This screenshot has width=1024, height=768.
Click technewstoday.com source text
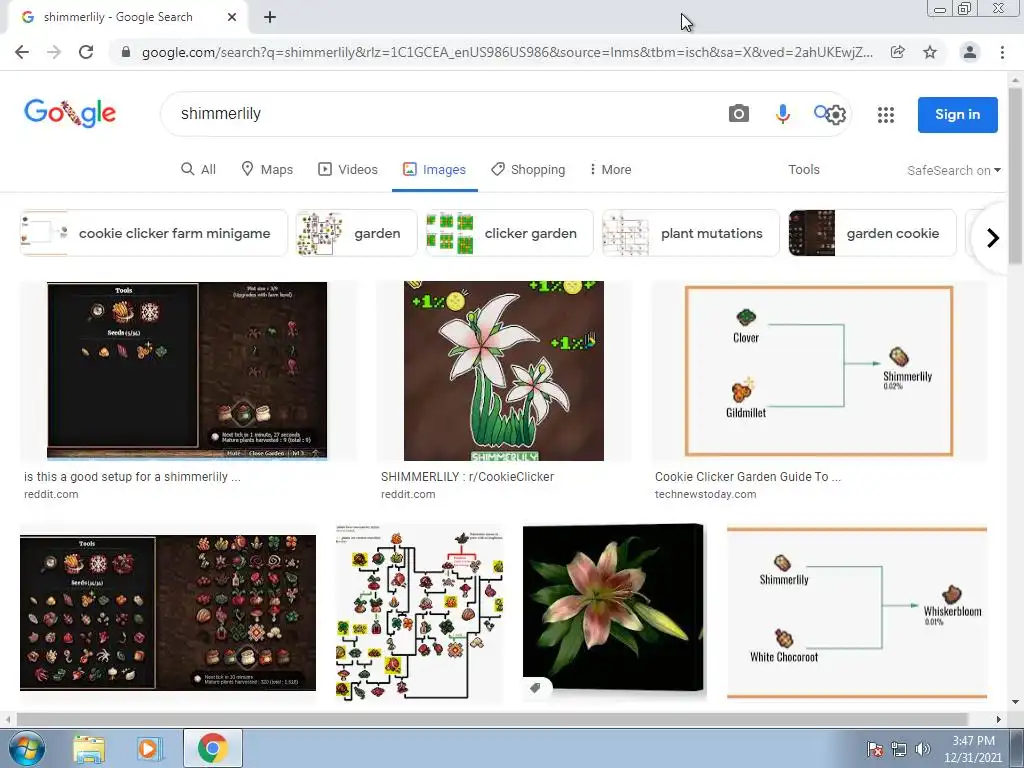705,494
